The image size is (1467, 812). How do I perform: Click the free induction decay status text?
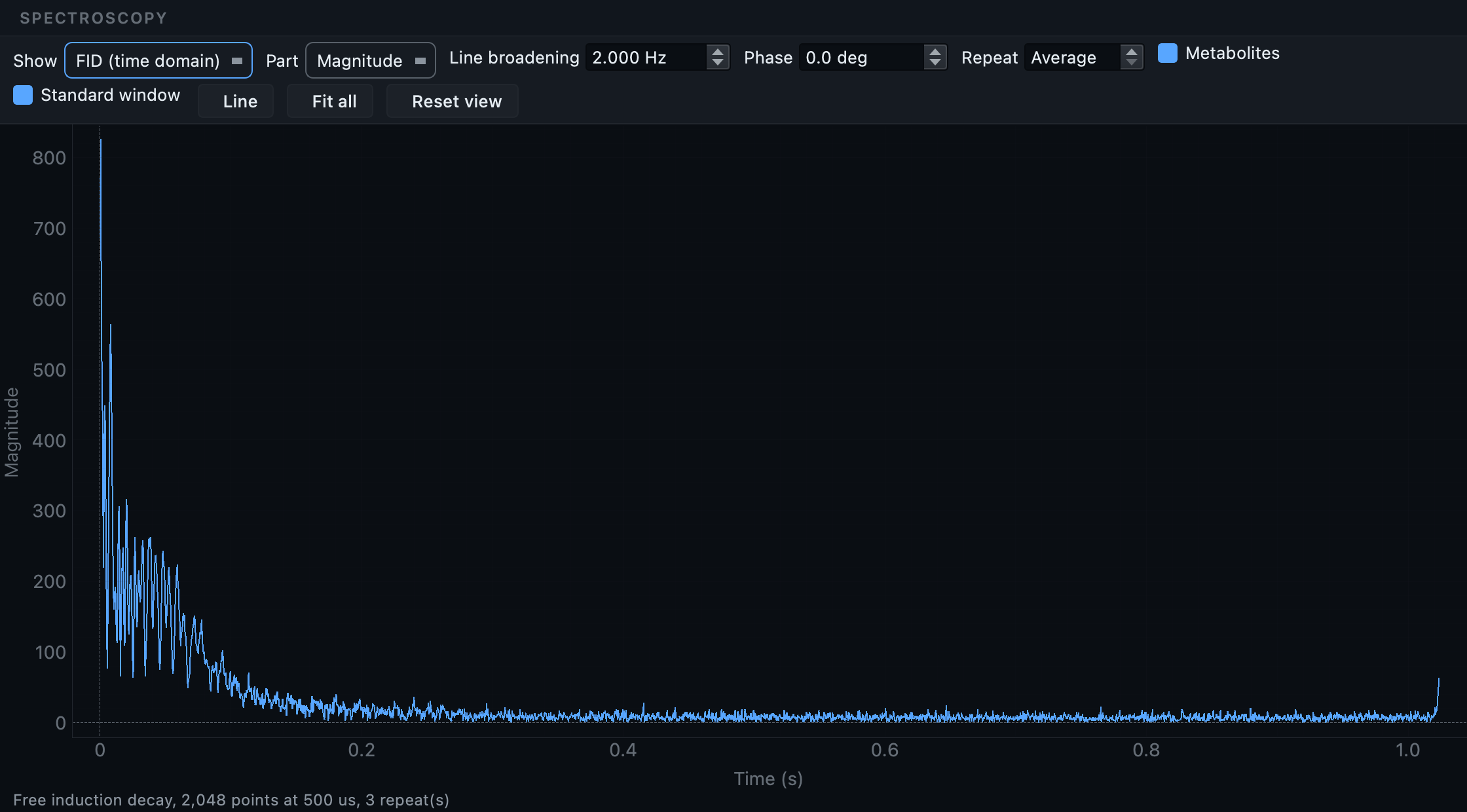231,800
